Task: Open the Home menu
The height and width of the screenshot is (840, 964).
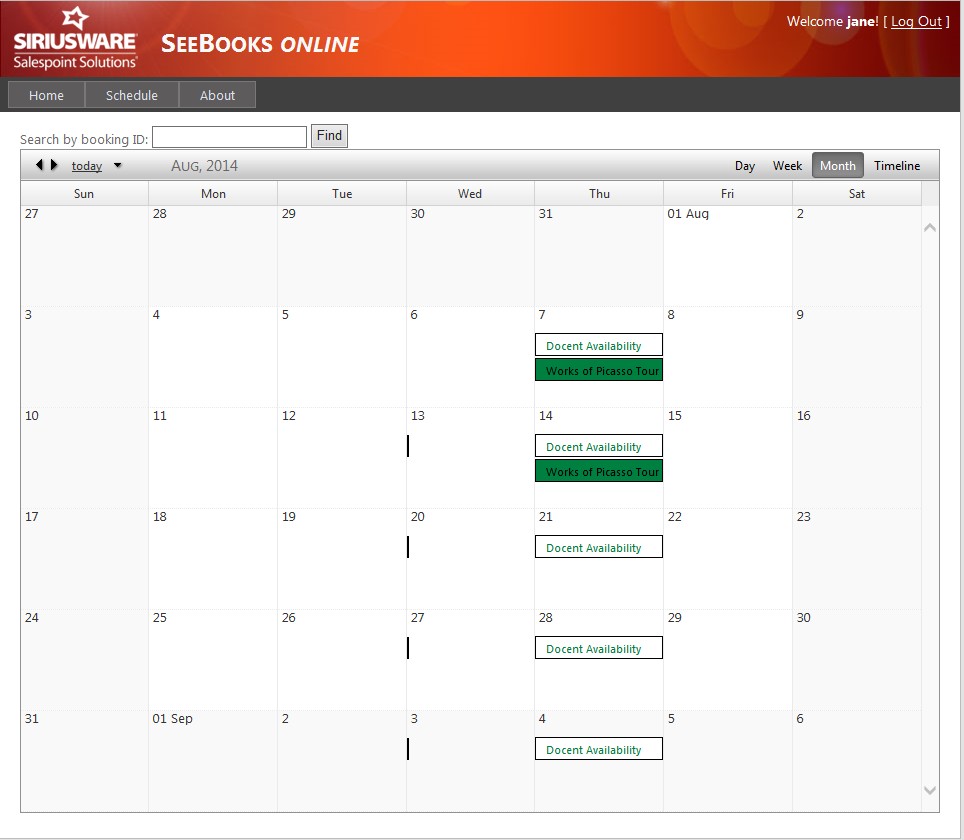Action: [46, 95]
